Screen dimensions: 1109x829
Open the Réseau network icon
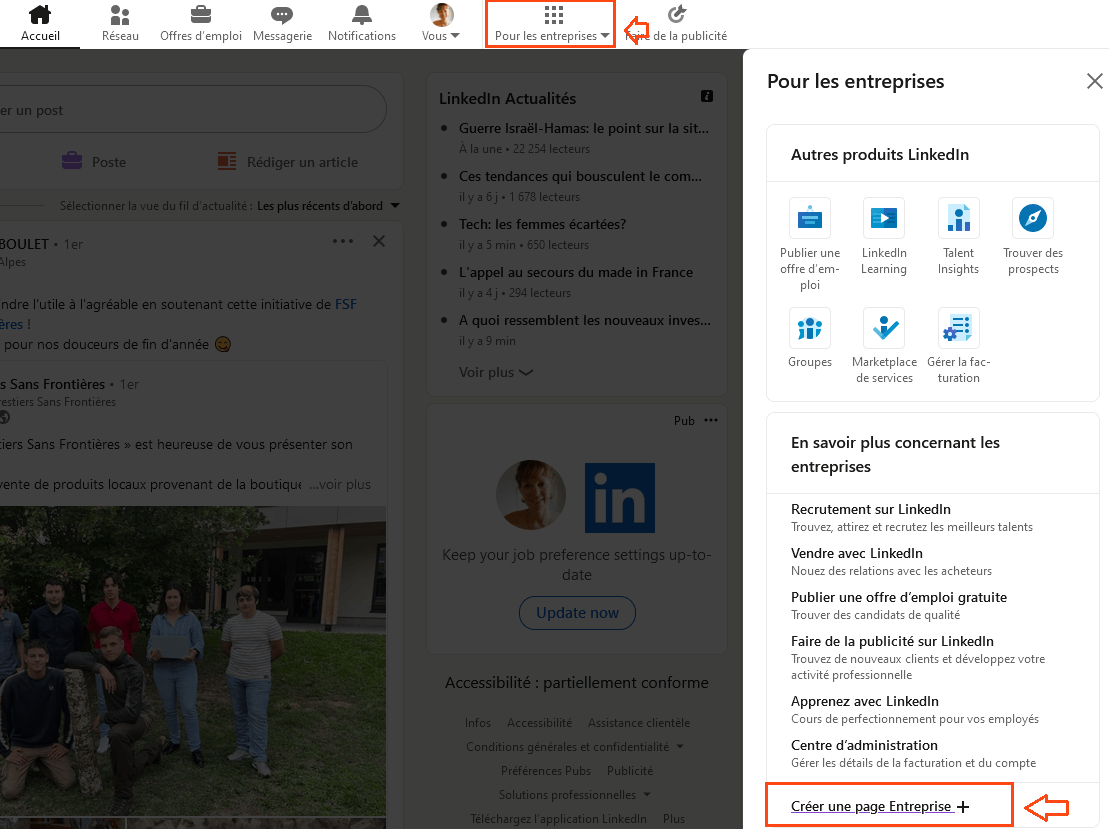click(x=120, y=14)
